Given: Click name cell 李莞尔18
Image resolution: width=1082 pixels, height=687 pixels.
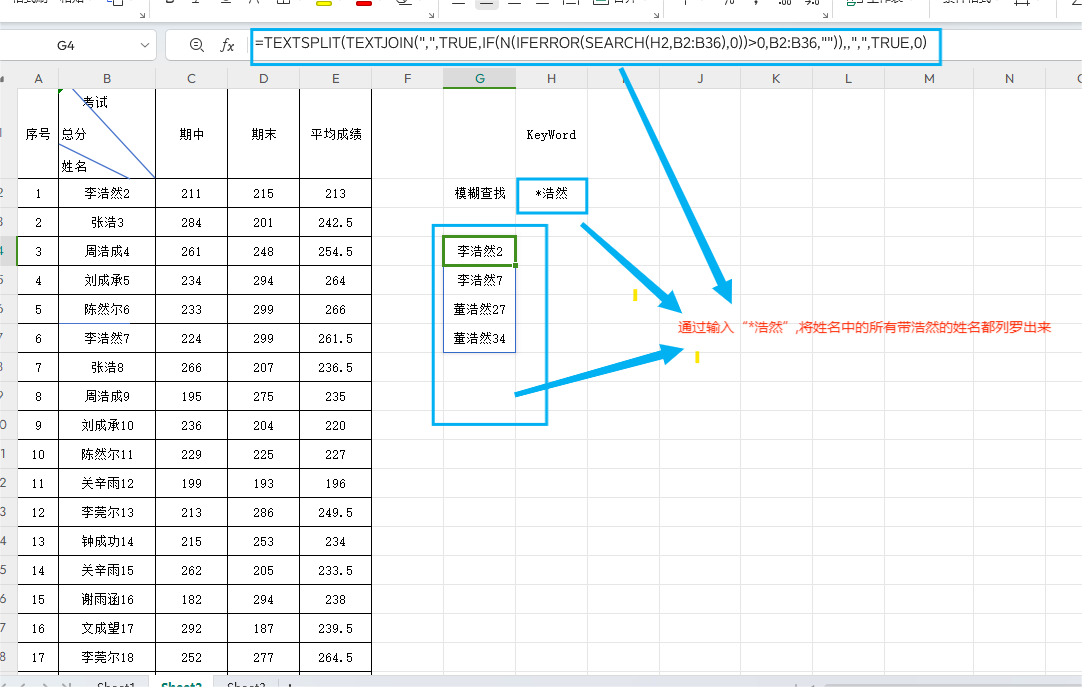Looking at the screenshot, I should pyautogui.click(x=107, y=657).
